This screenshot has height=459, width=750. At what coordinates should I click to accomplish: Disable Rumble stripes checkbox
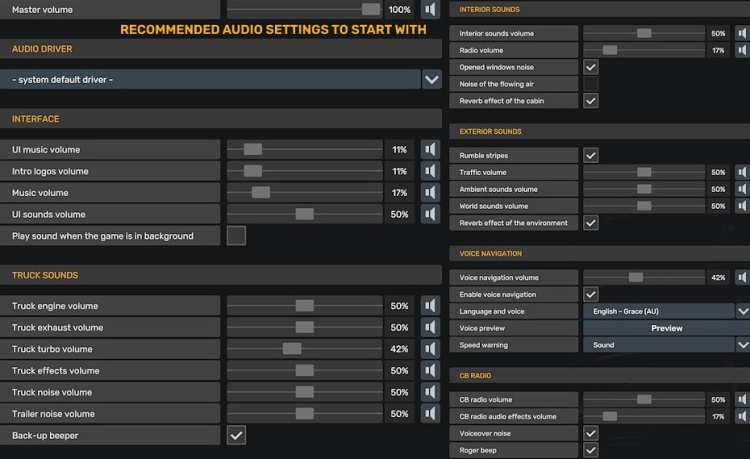(591, 155)
